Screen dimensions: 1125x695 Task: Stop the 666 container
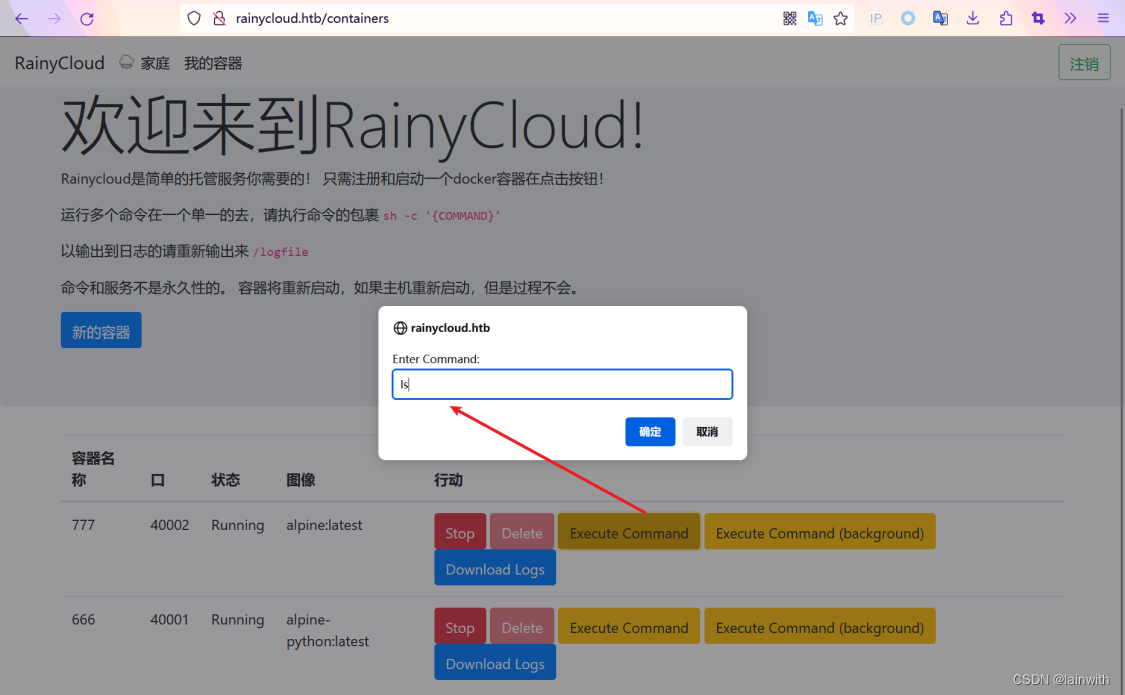pos(460,627)
